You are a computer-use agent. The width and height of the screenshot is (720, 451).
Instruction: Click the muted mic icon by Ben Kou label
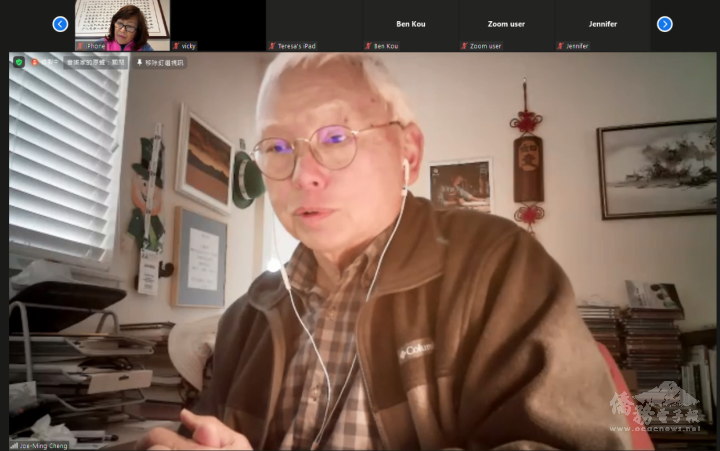pyautogui.click(x=368, y=46)
